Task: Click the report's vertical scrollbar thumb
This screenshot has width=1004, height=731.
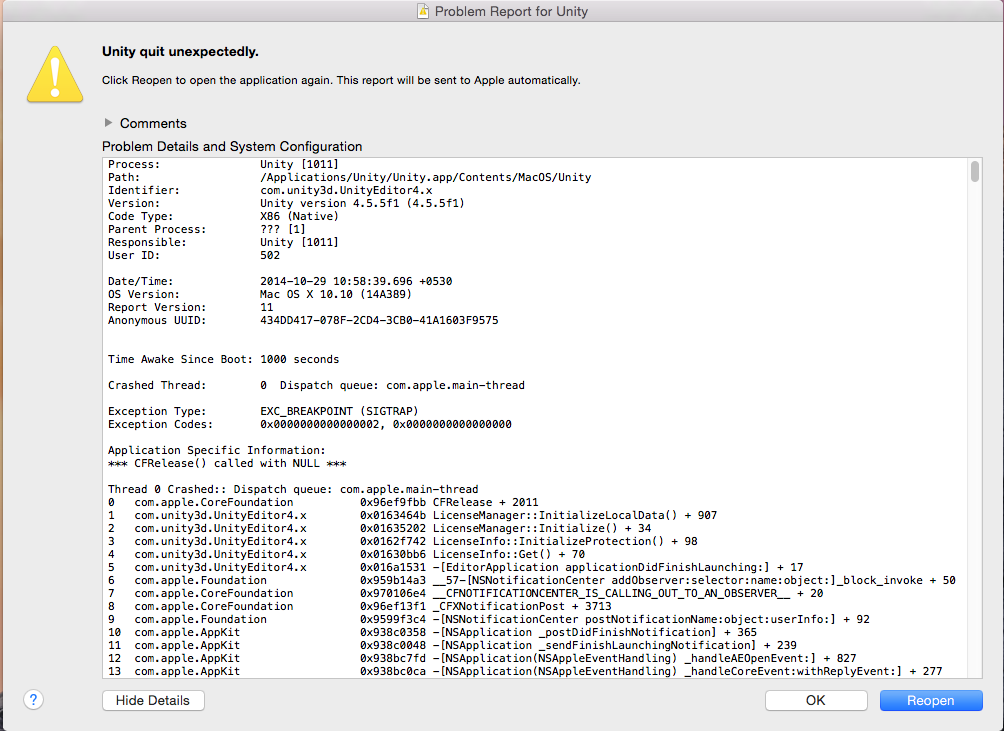Action: (974, 173)
